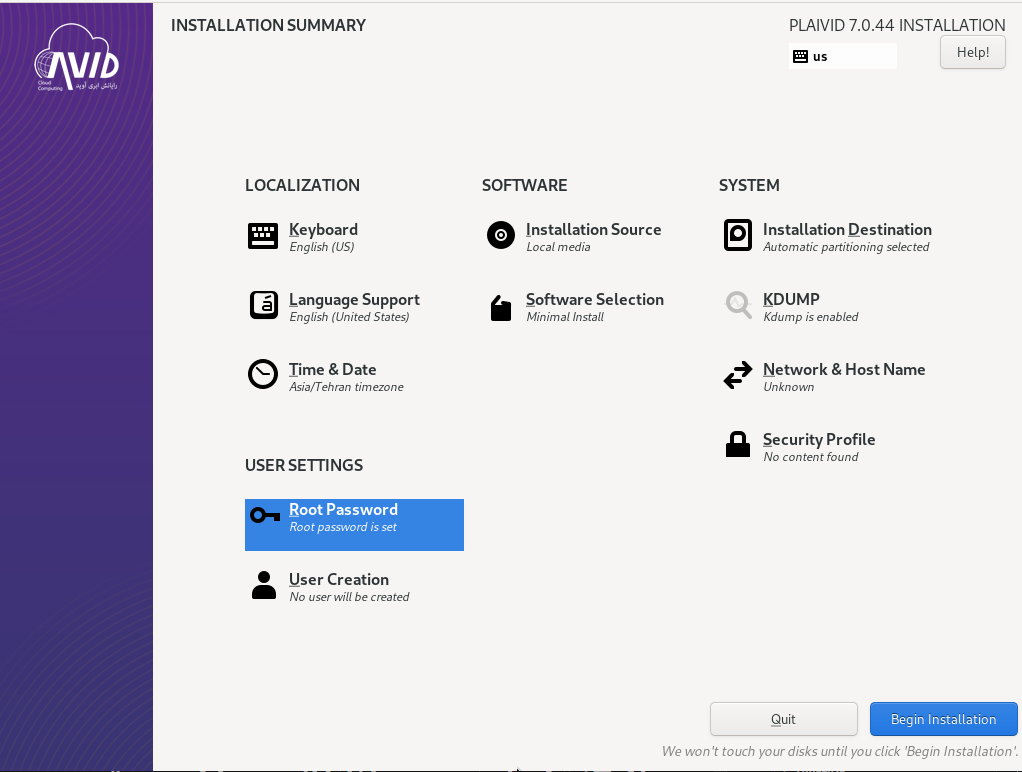Open KDUMP configuration
The width and height of the screenshot is (1022, 772).
(791, 299)
